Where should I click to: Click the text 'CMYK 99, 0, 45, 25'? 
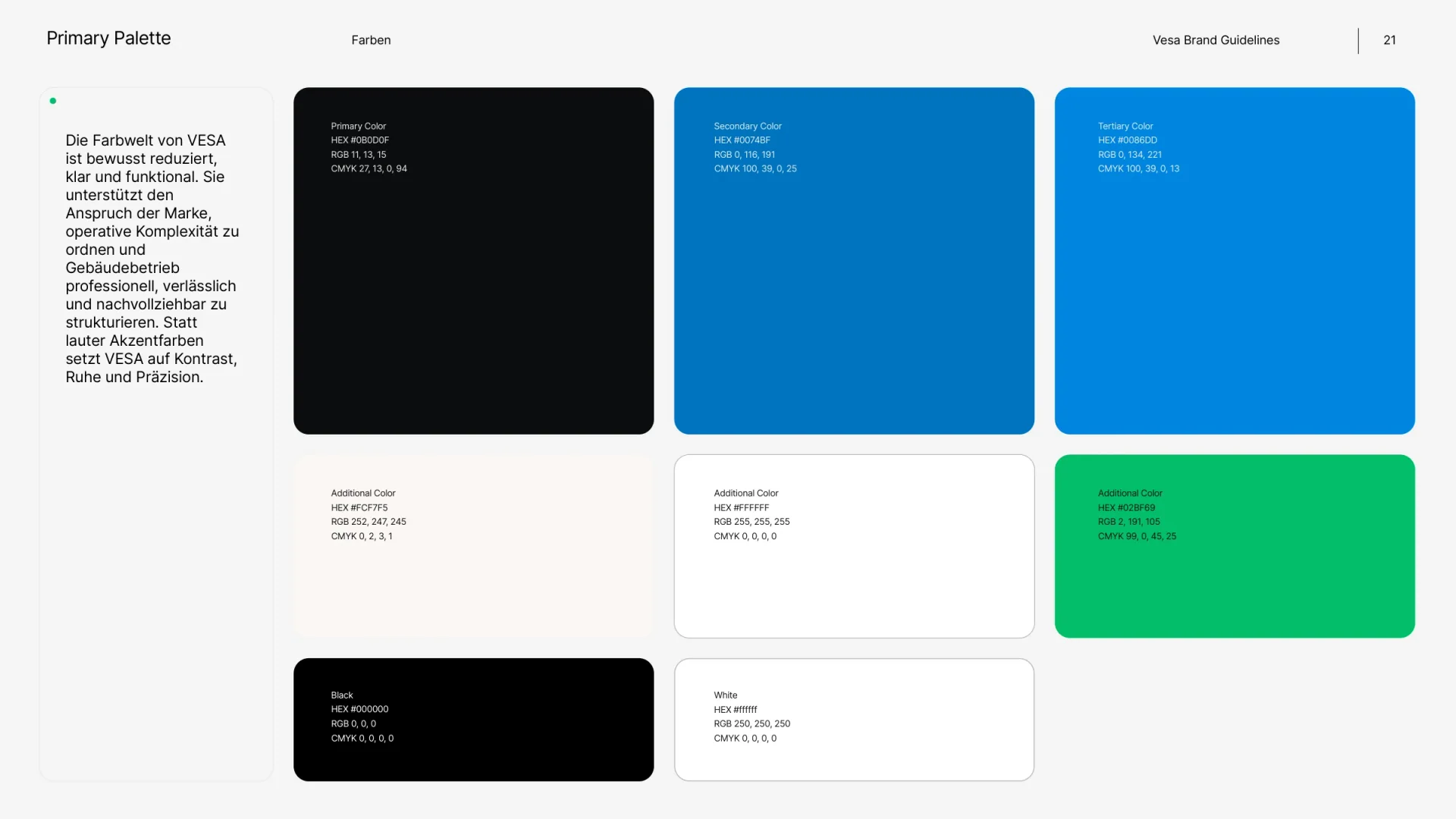[x=1137, y=536]
